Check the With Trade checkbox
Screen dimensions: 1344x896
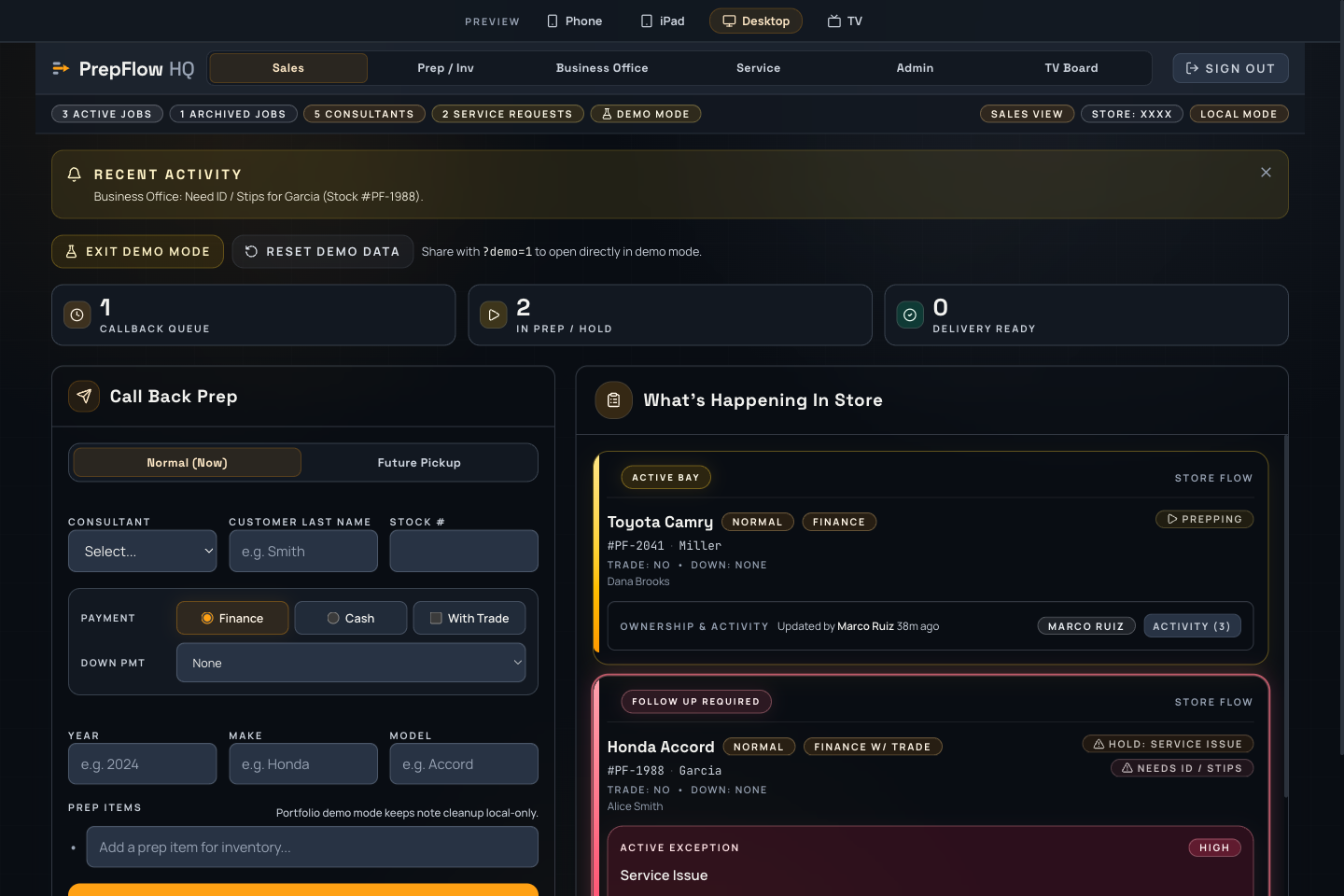click(469, 618)
